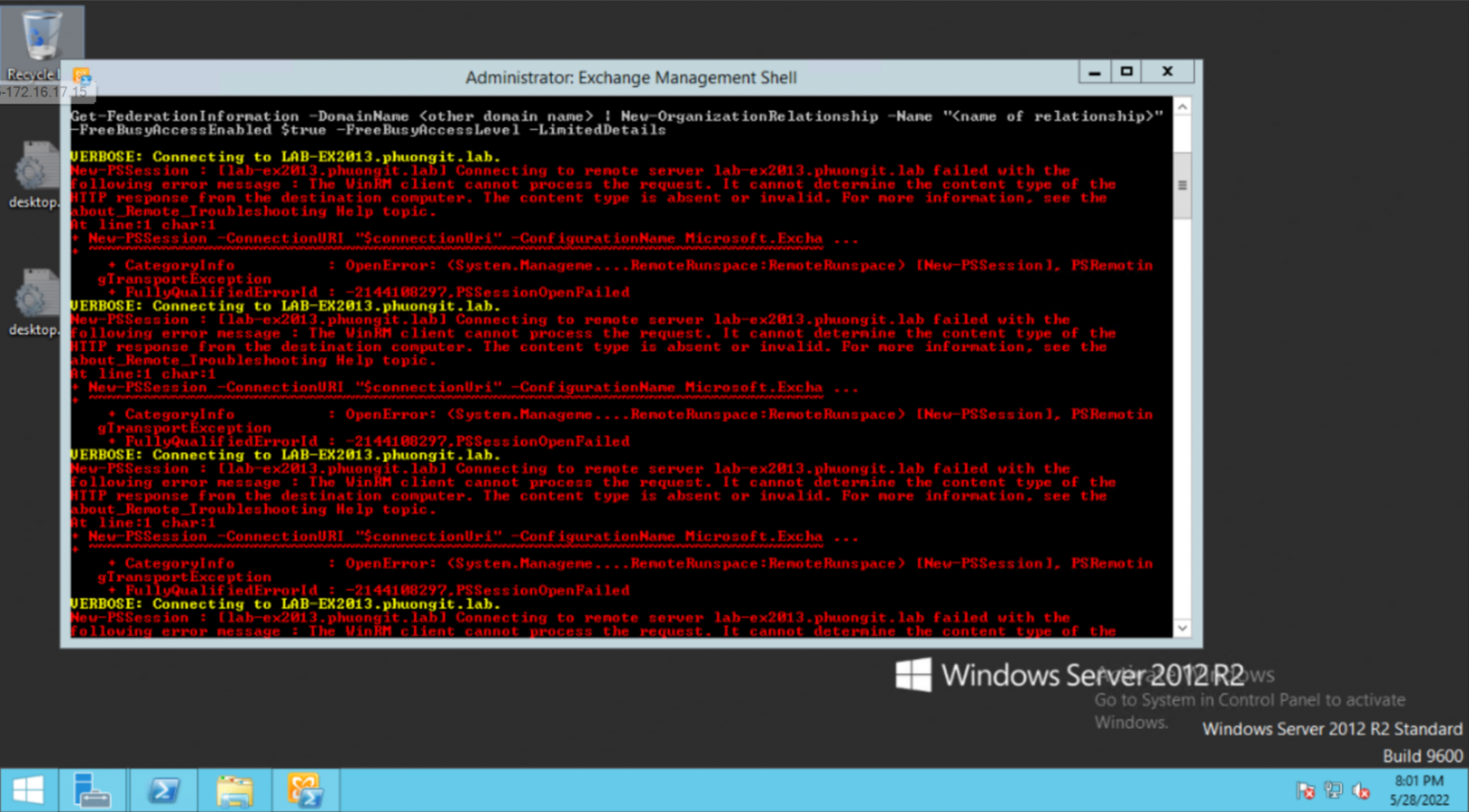
Task: Open File Explorer from the taskbar
Action: pos(234,790)
